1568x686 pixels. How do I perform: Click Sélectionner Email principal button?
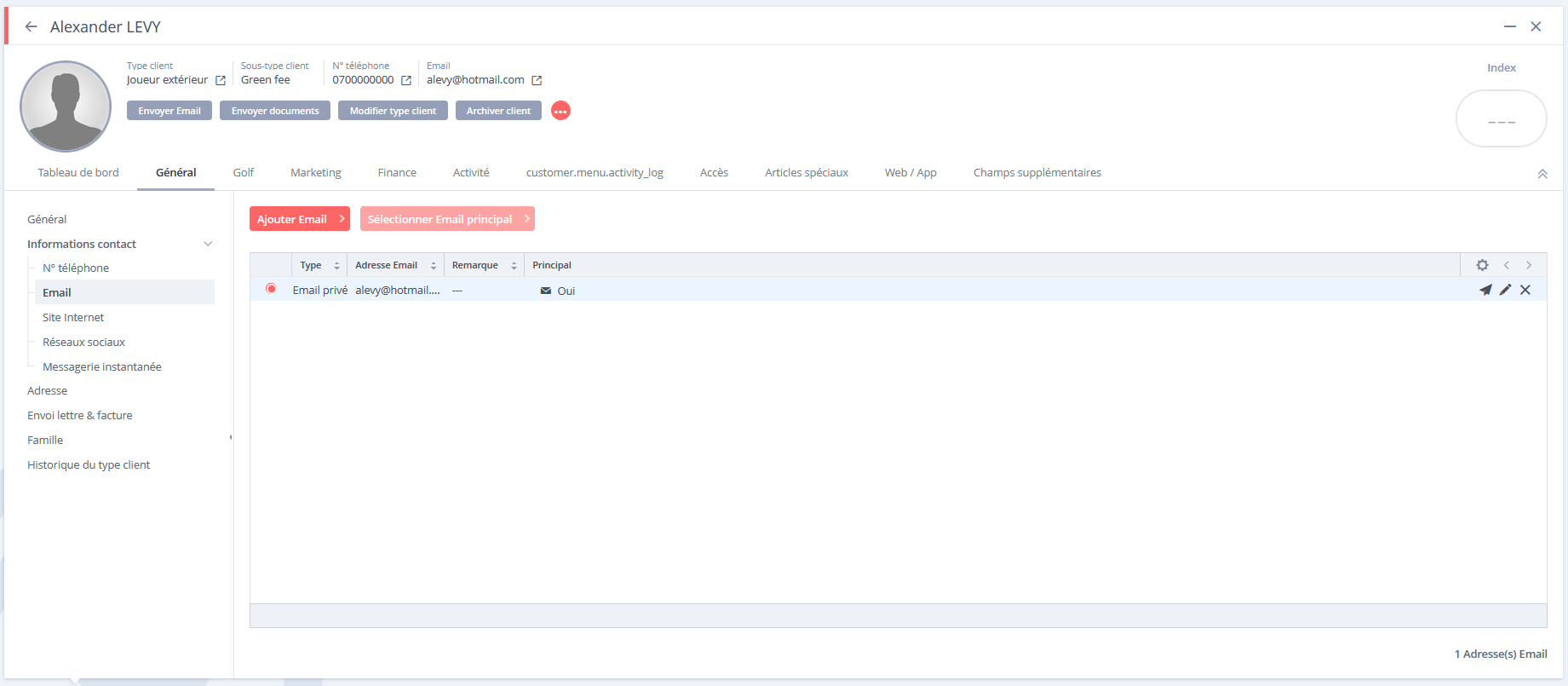447,219
